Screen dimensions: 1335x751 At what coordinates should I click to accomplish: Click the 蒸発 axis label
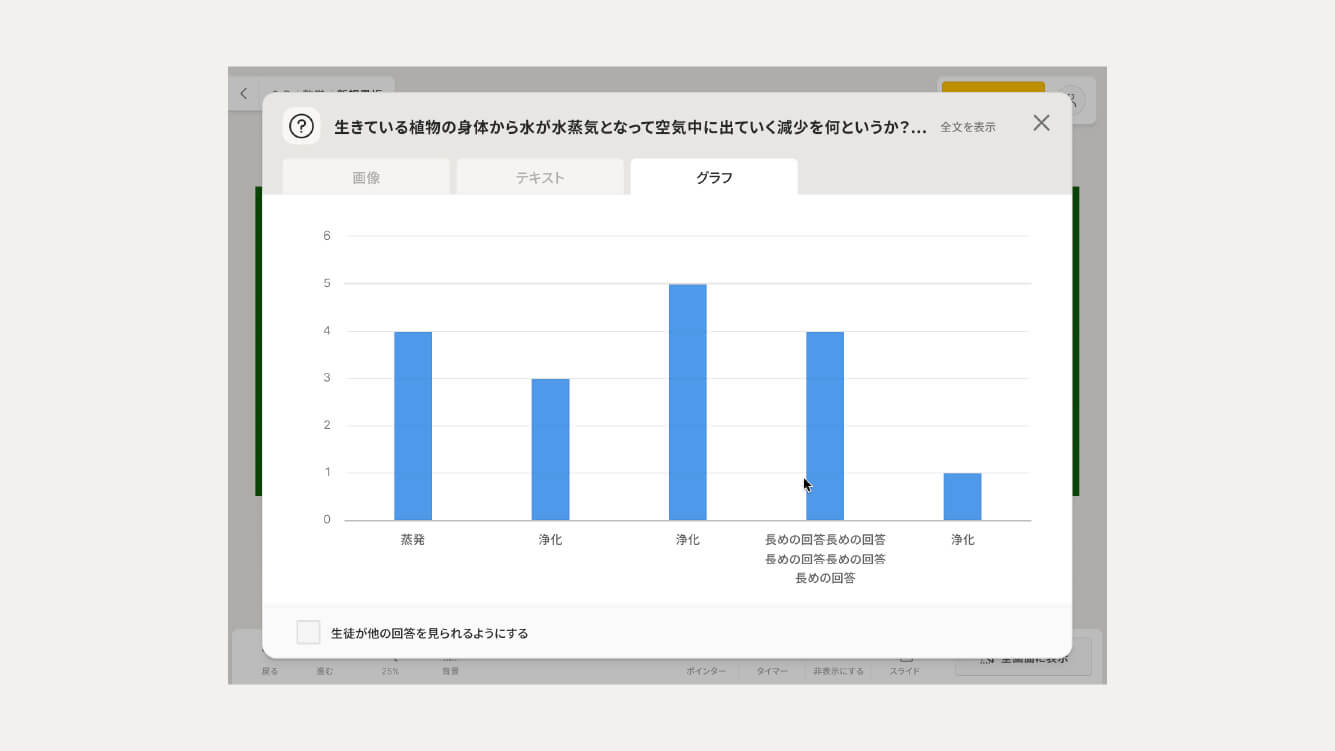pyautogui.click(x=413, y=540)
